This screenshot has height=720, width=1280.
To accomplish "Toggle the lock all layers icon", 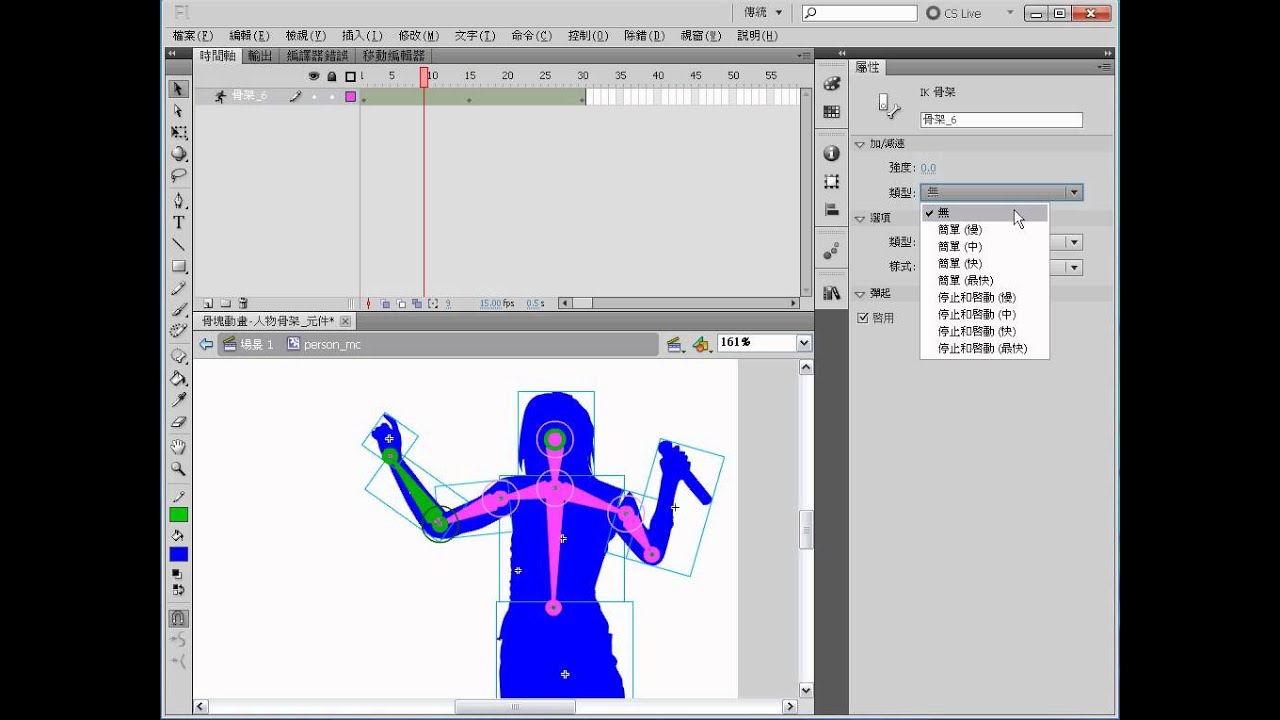I will click(x=331, y=76).
